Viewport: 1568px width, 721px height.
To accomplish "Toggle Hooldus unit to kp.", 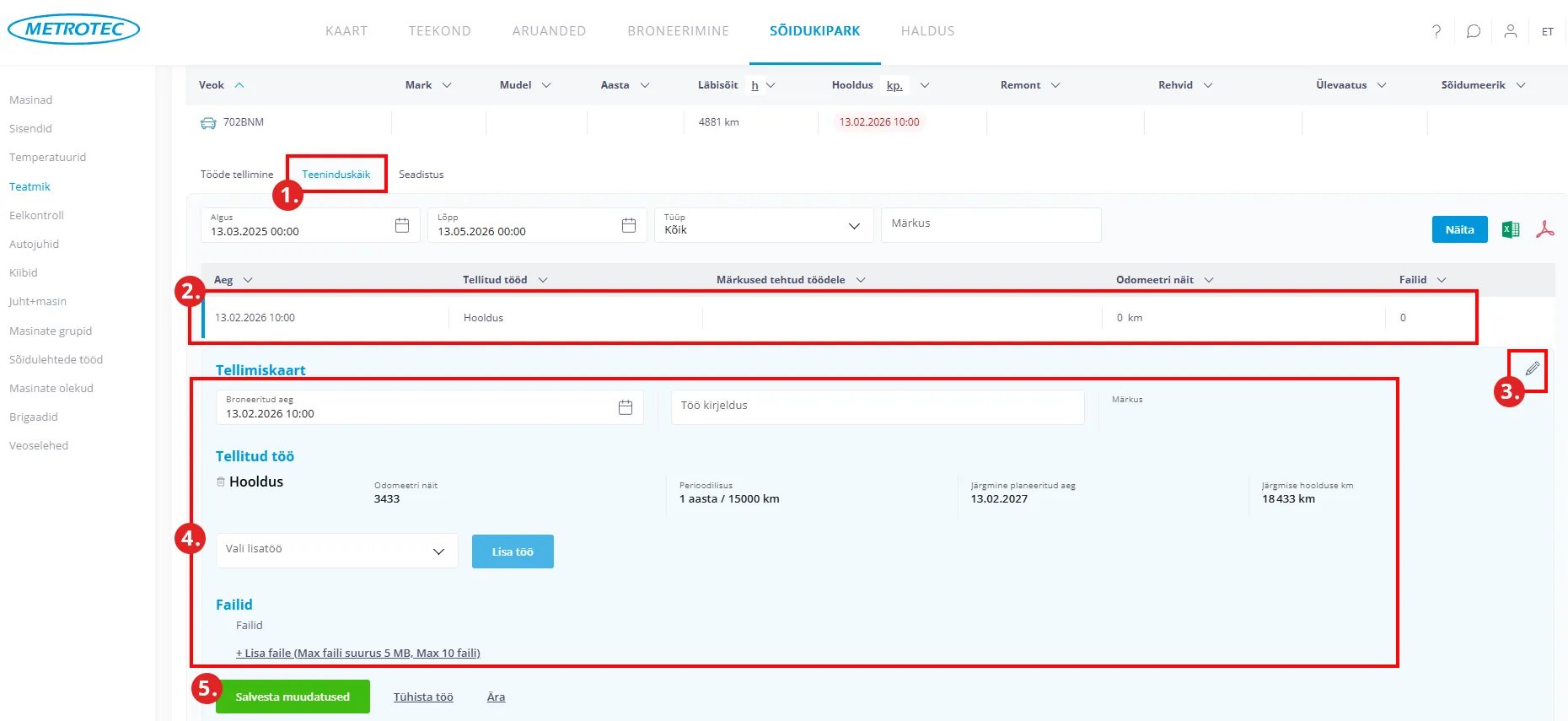I will click(x=894, y=85).
